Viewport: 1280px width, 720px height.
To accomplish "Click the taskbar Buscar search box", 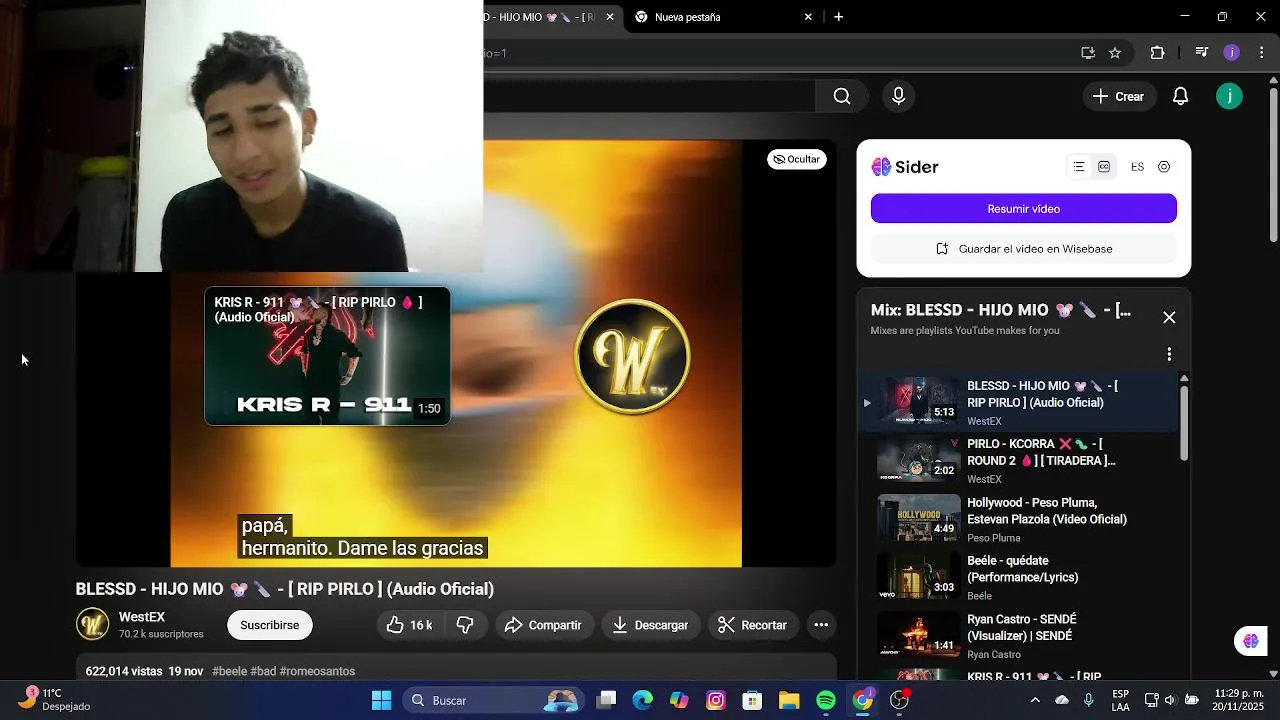I will [494, 700].
